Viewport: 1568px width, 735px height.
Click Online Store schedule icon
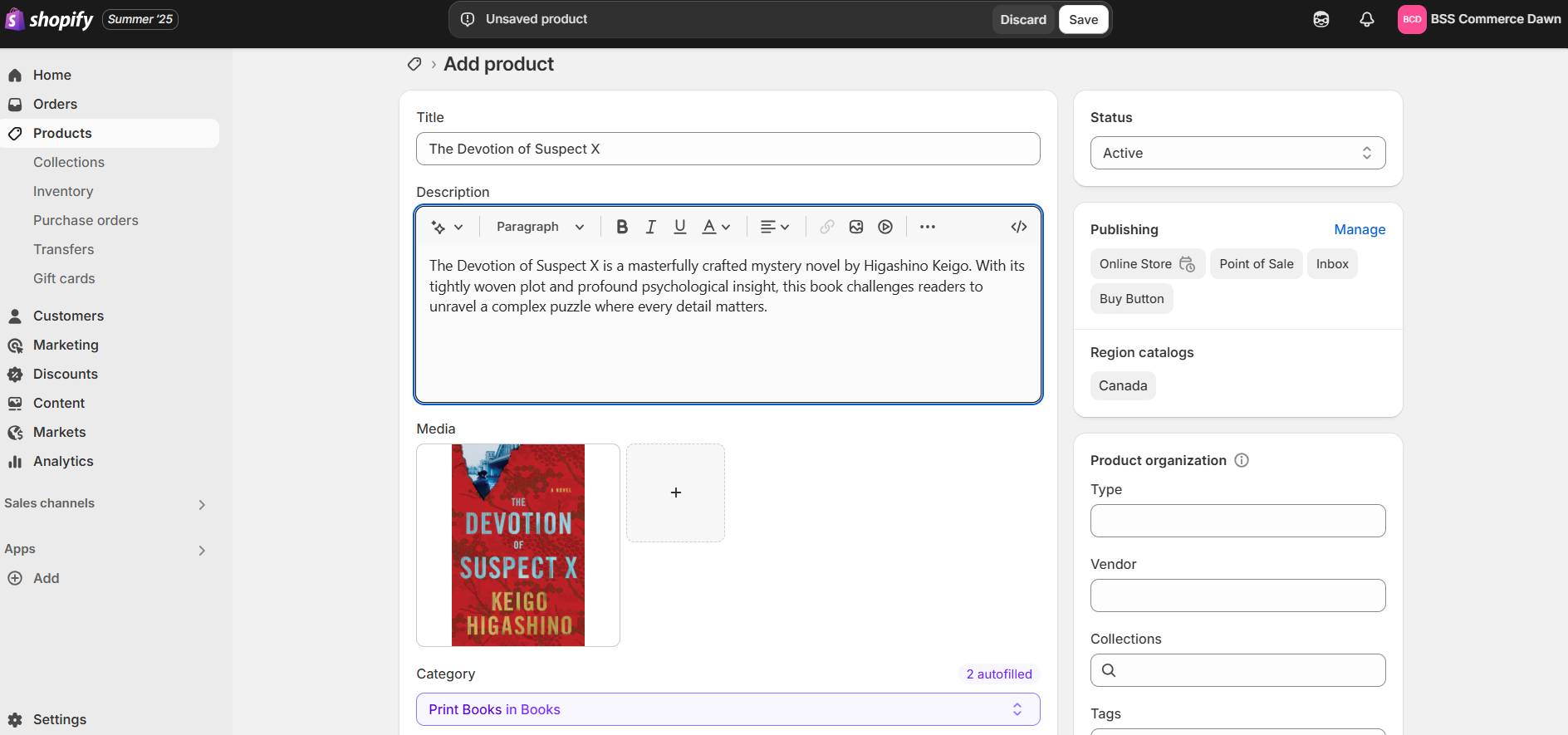click(x=1188, y=264)
